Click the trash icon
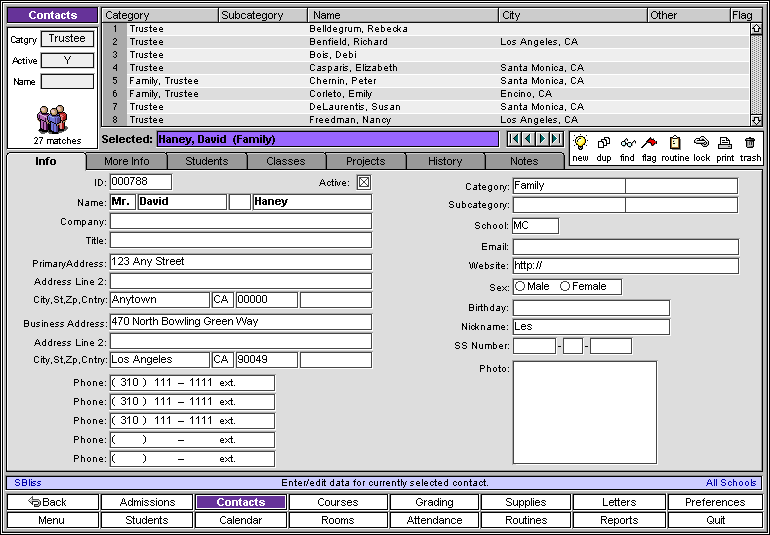 tap(750, 143)
